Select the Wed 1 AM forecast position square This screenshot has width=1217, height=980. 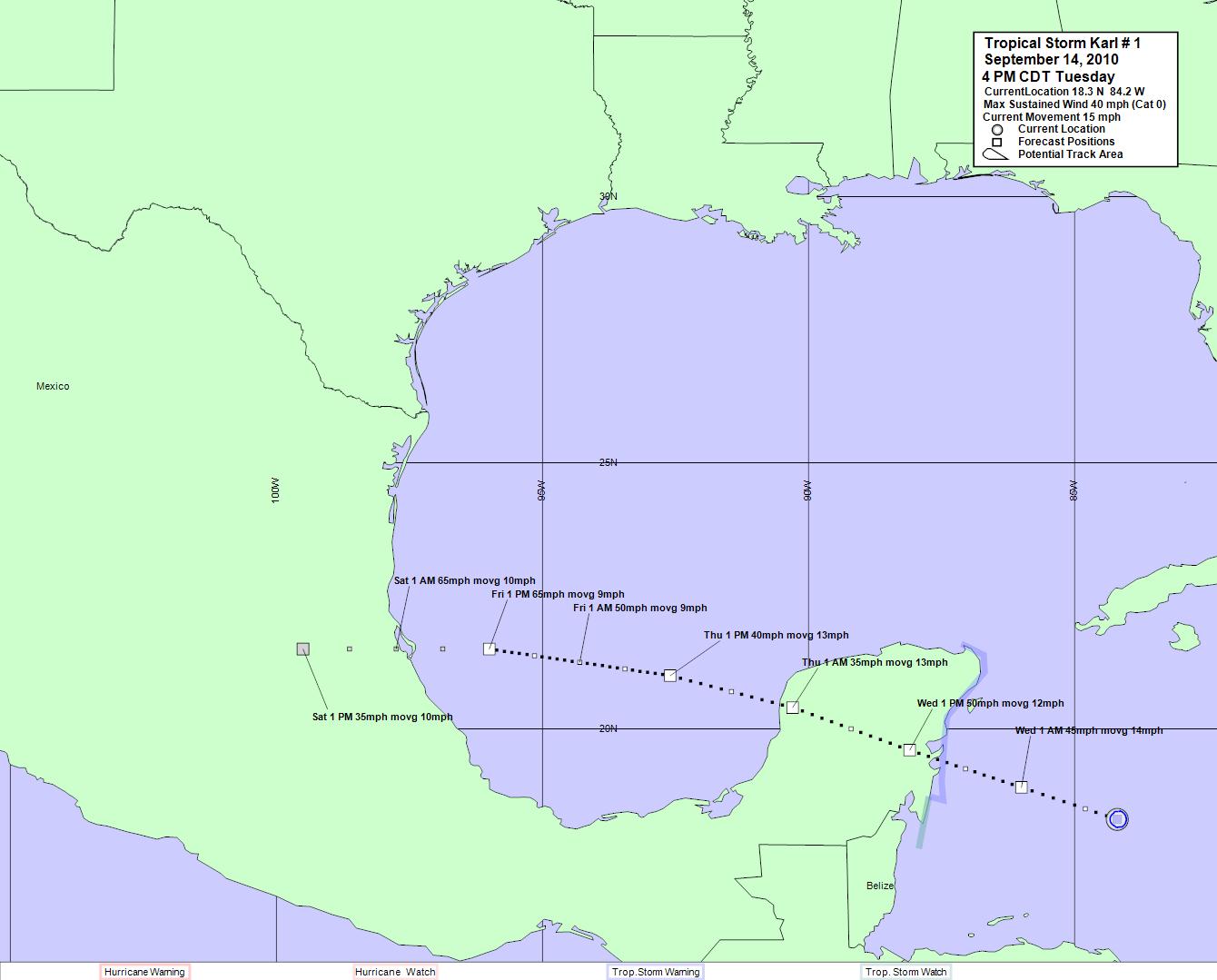click(1021, 787)
